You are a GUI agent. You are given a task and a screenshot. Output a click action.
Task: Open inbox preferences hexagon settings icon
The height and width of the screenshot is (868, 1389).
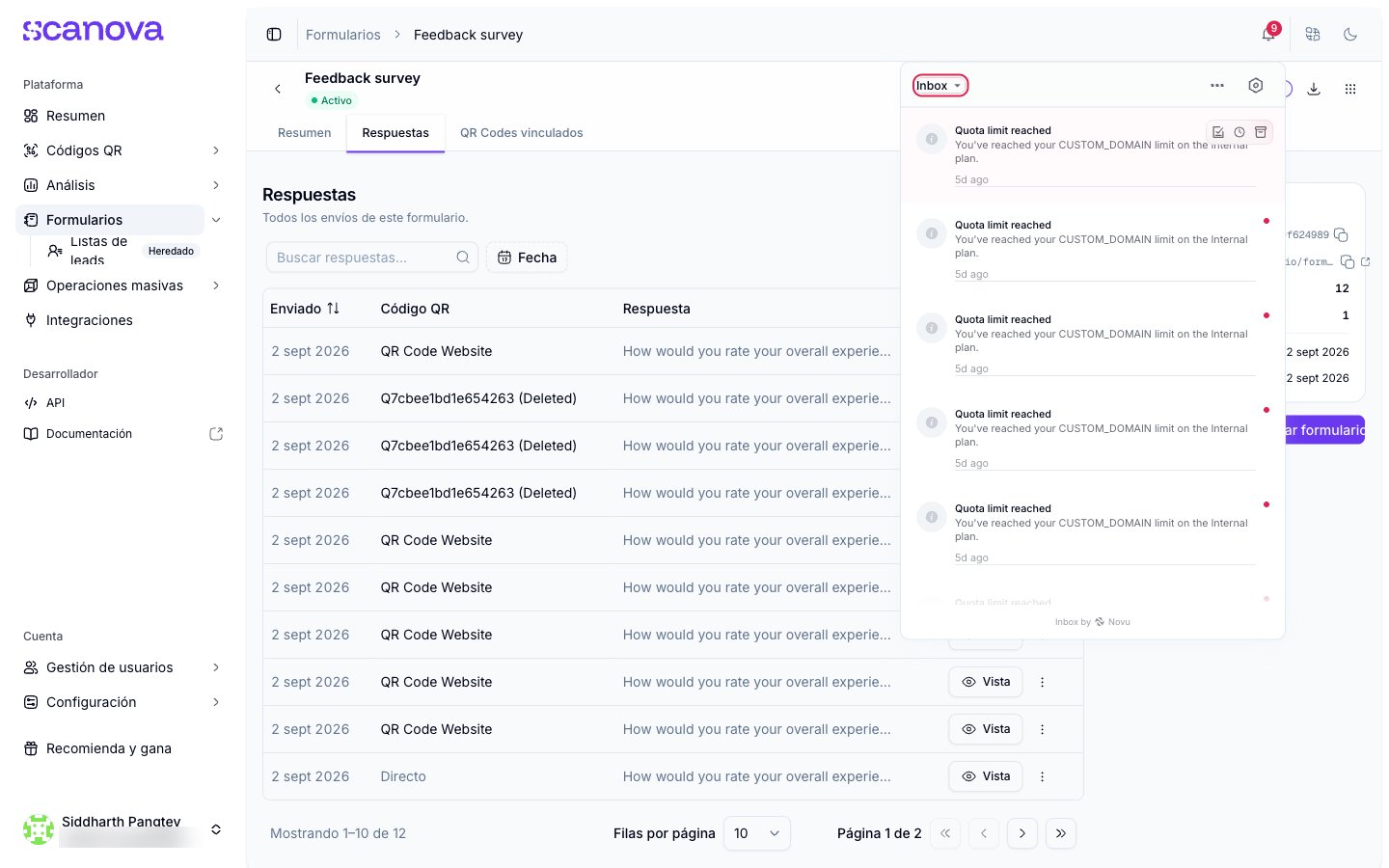1256,86
